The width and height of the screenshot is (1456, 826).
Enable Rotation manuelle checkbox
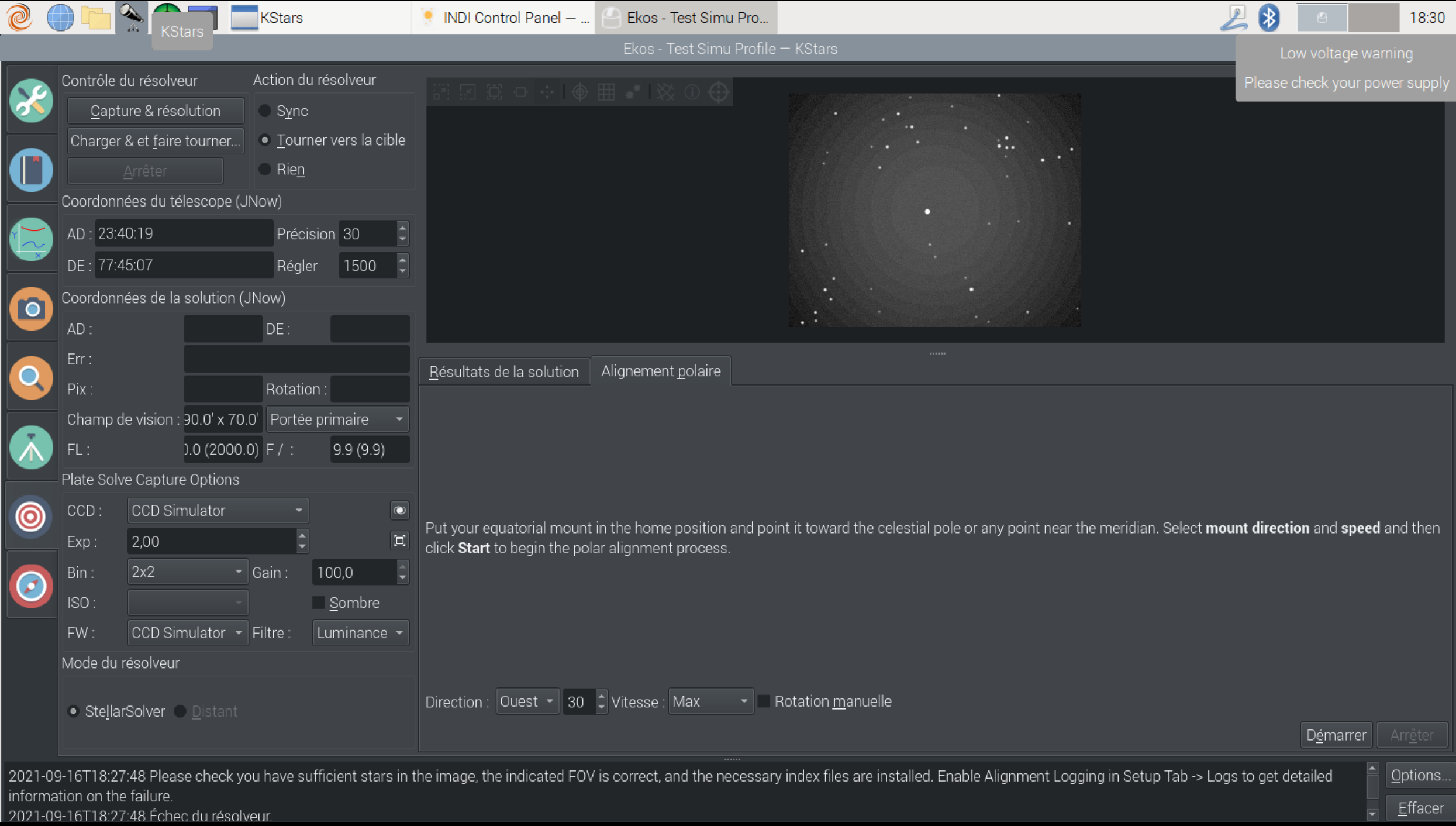pyautogui.click(x=764, y=701)
